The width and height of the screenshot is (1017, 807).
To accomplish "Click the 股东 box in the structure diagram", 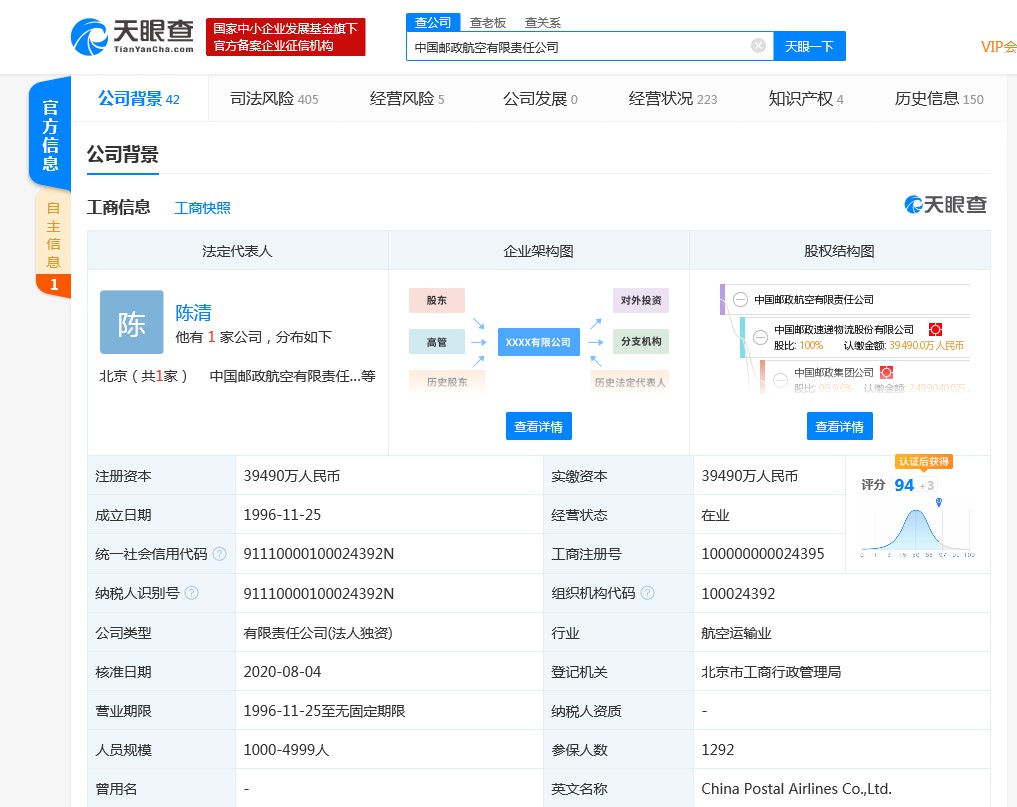I will 437,300.
